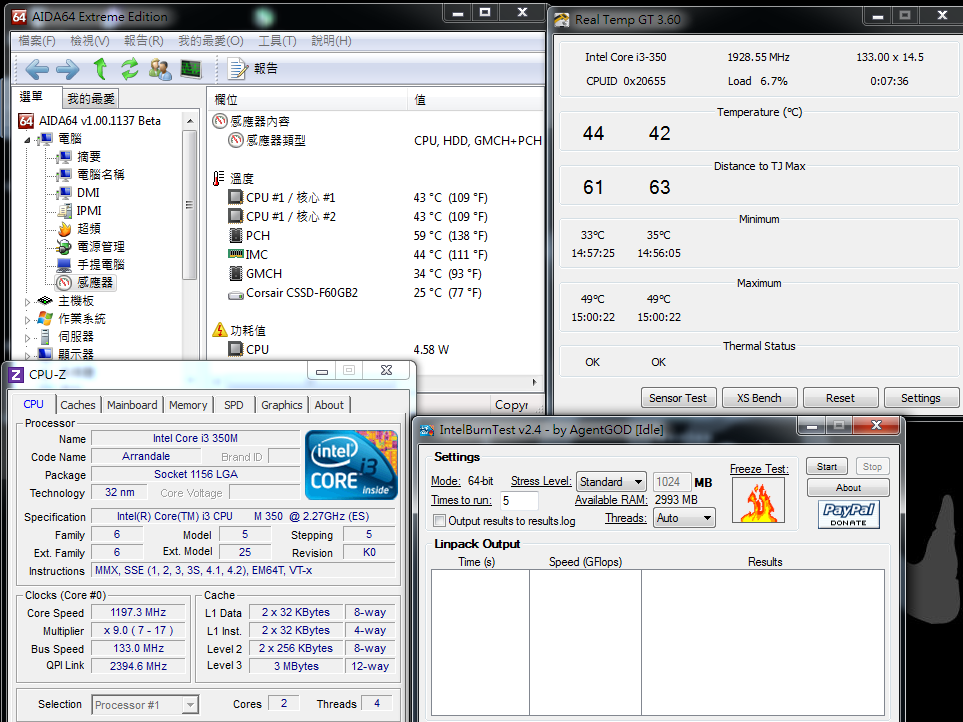963x722 pixels.
Task: Select 摘要 item in AIDA64 tree
Action: pos(88,157)
